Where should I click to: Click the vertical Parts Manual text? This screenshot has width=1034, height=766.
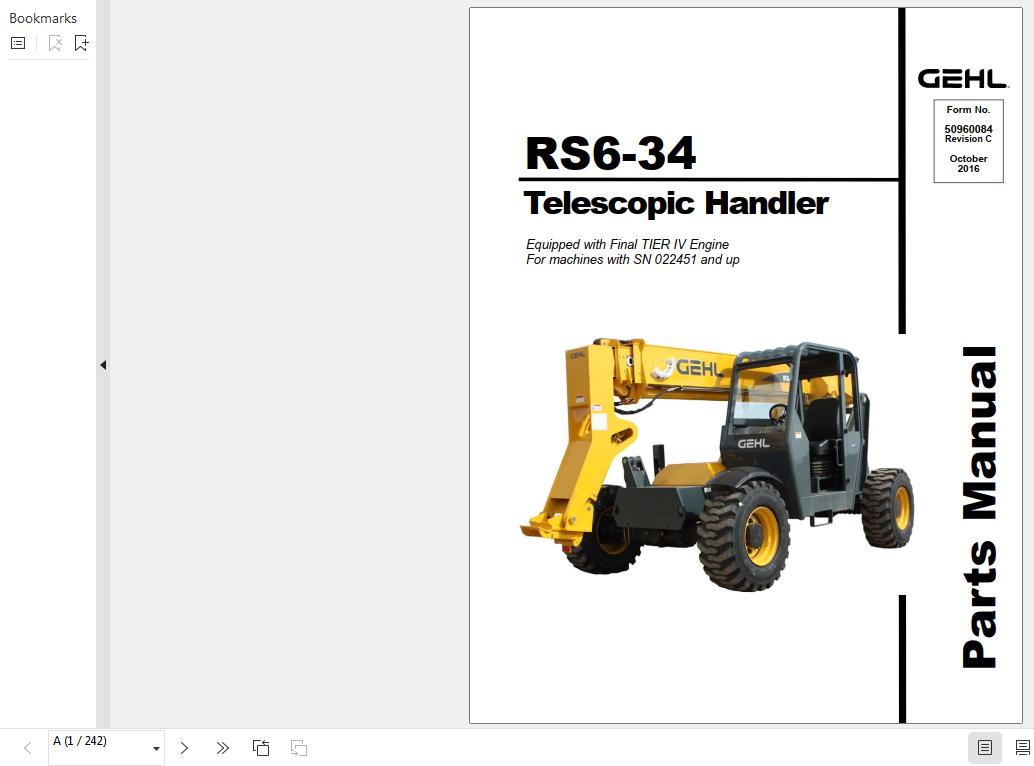(x=979, y=508)
